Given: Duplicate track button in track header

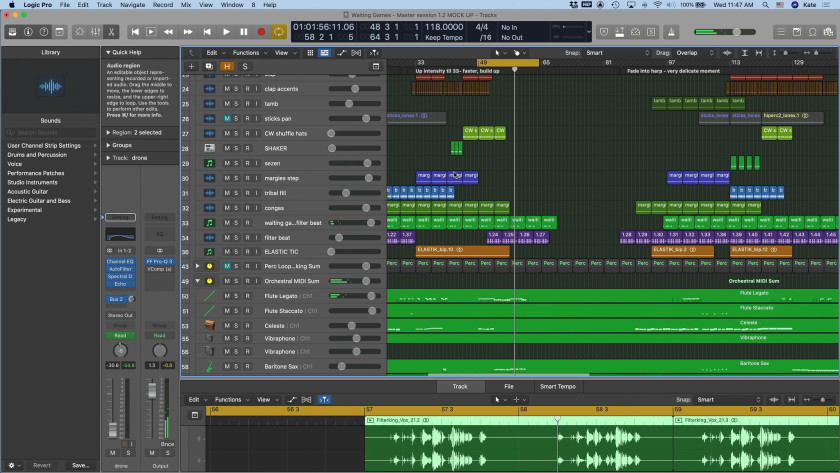Looking at the screenshot, I should click(x=209, y=66).
